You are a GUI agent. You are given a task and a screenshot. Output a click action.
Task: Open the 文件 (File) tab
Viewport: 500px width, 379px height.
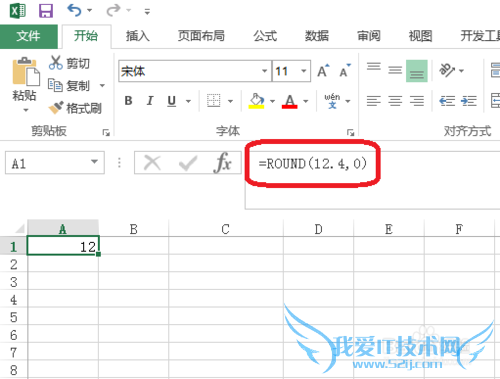(x=29, y=36)
